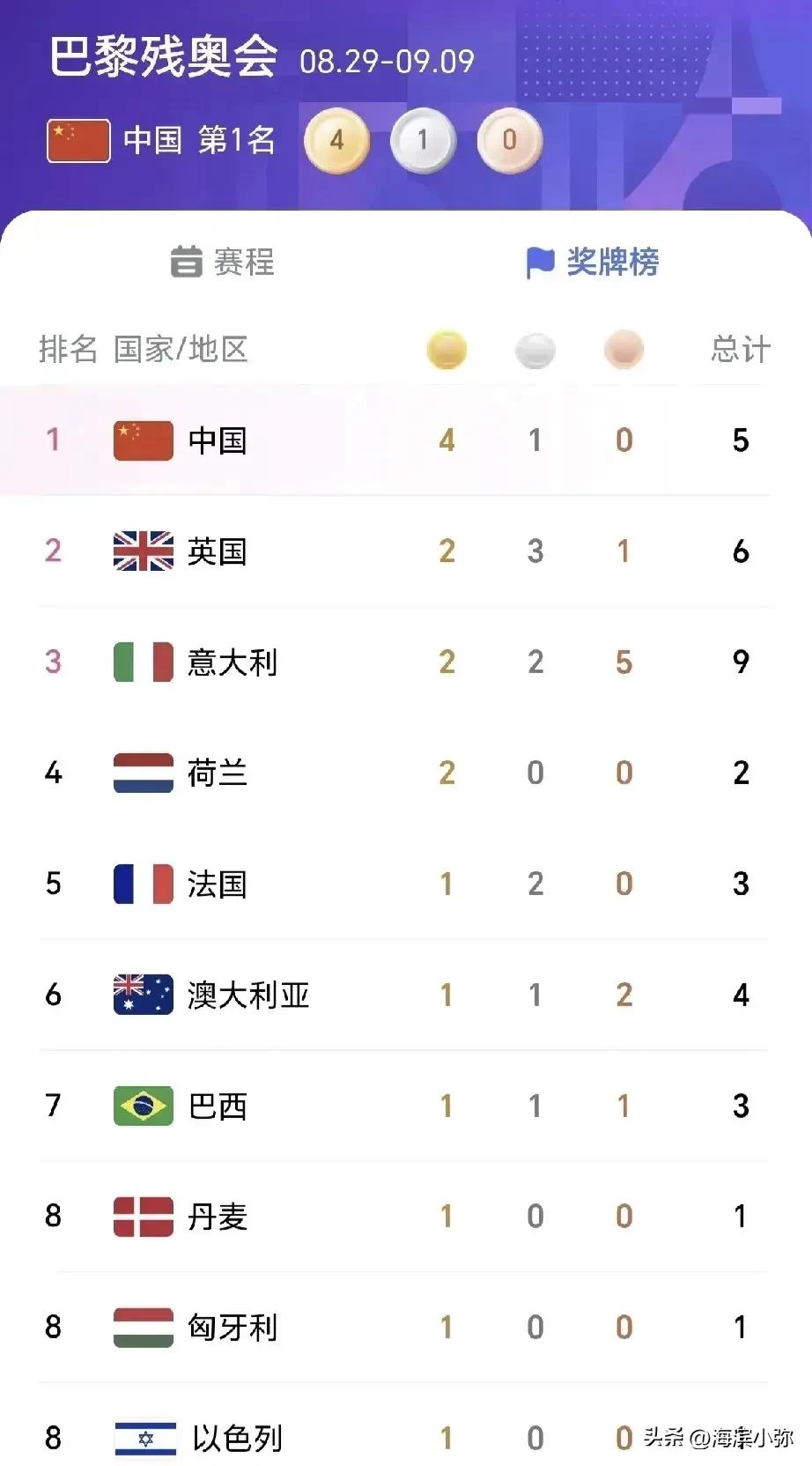
Task: Switch to the 奖牌榜 medal table tab
Action: (x=592, y=262)
